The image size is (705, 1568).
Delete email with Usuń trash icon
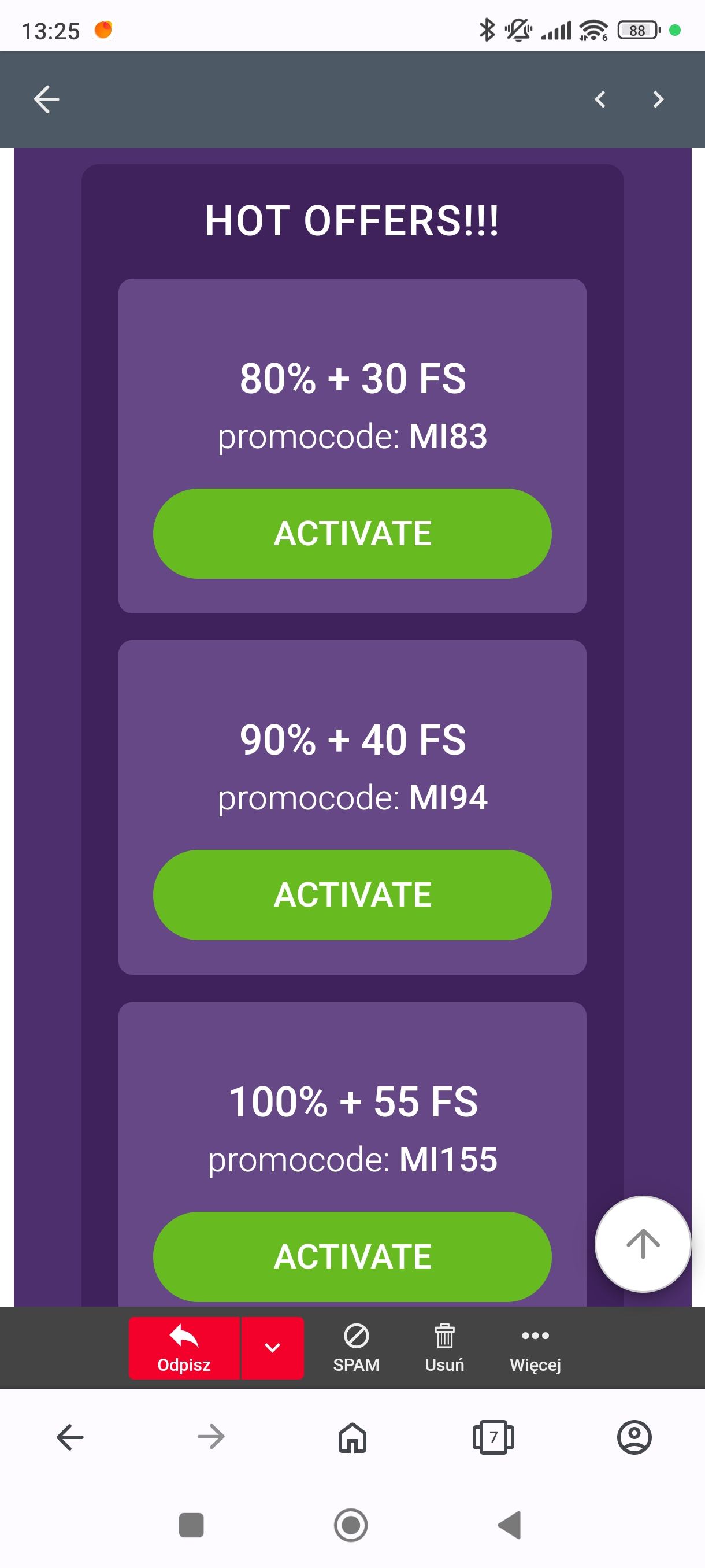[x=444, y=1348]
